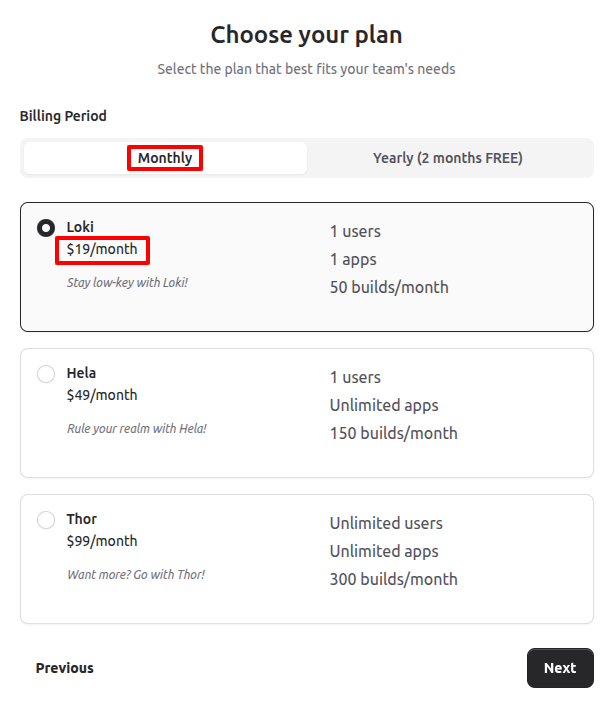Select the Loki plan radio button
615x708 pixels.
(46, 228)
